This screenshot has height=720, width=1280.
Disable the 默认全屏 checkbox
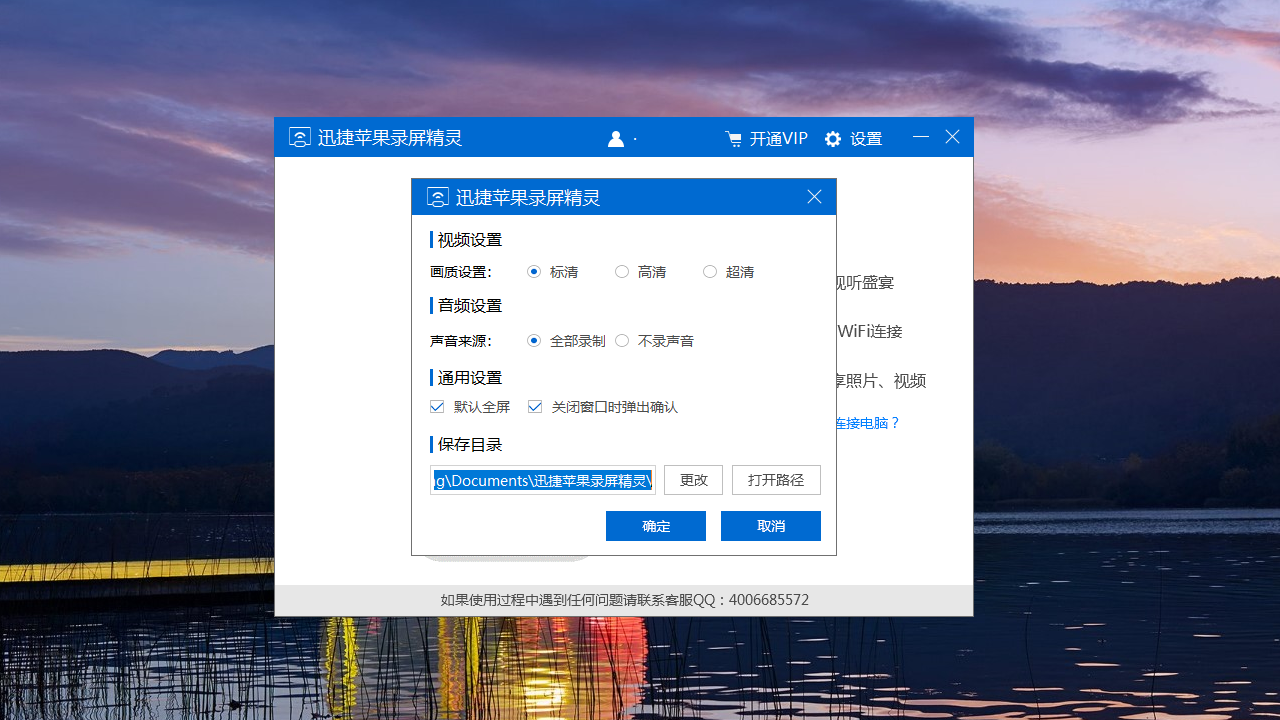pyautogui.click(x=437, y=406)
